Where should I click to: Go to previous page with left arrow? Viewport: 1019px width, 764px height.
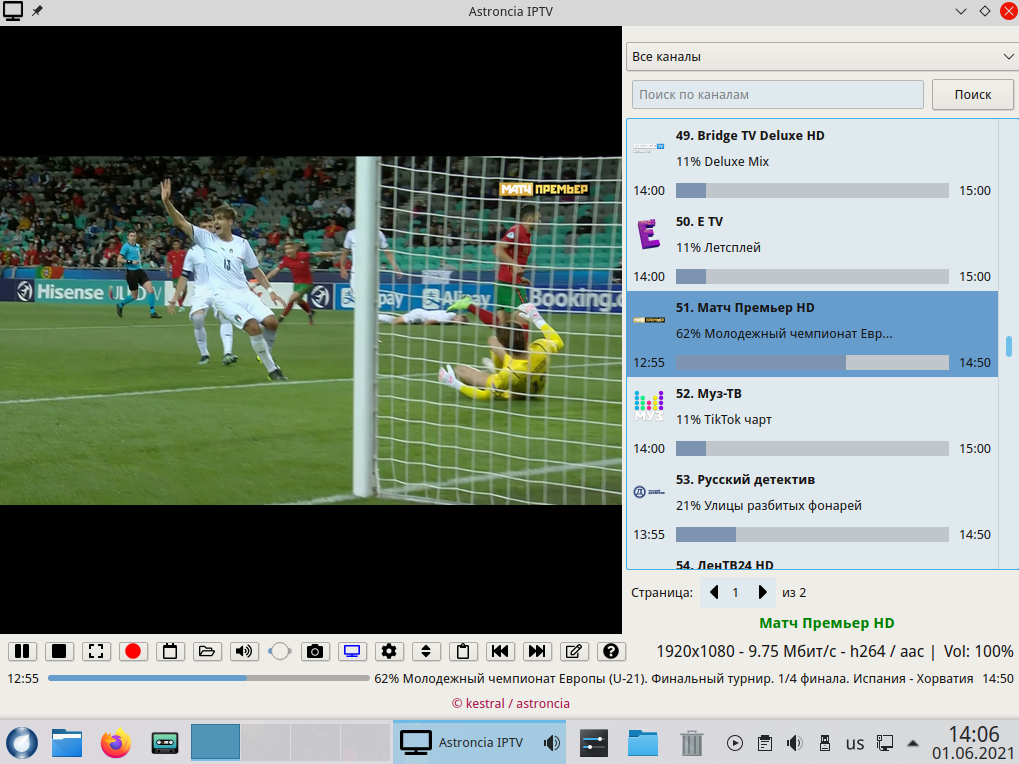(714, 592)
